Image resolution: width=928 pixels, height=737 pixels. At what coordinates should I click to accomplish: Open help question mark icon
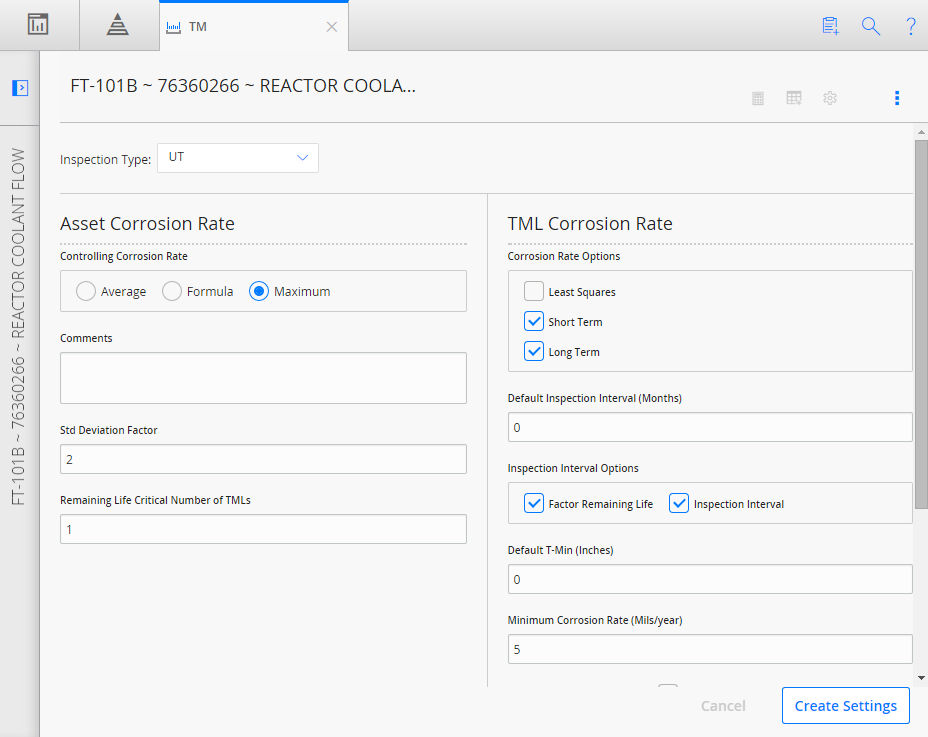point(911,26)
